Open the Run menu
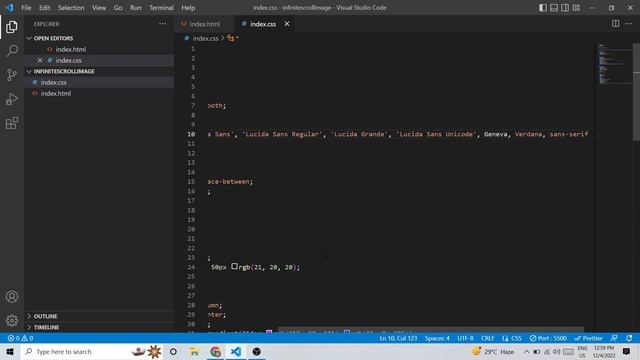Viewport: 640px width, 360px height. (x=136, y=8)
